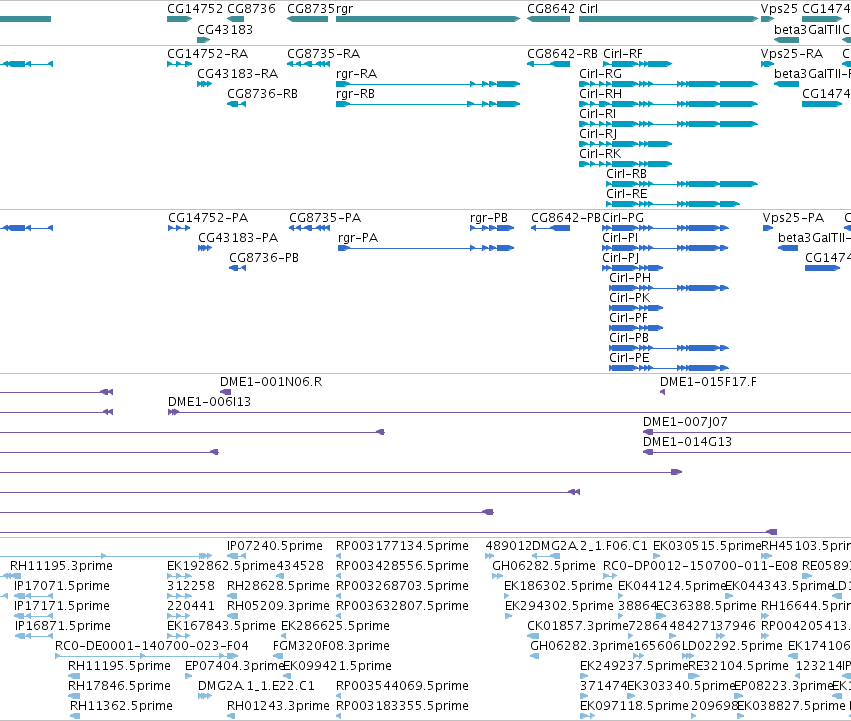The image size is (851, 721).
Task: Click the CG43183 gene feature
Action: 204,40
